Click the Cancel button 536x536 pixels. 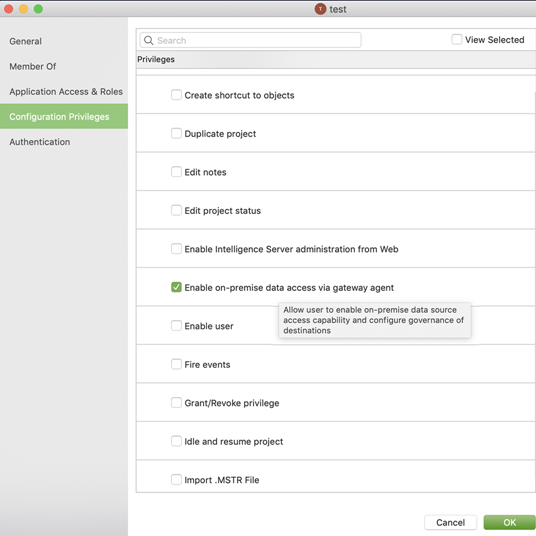[x=450, y=522]
